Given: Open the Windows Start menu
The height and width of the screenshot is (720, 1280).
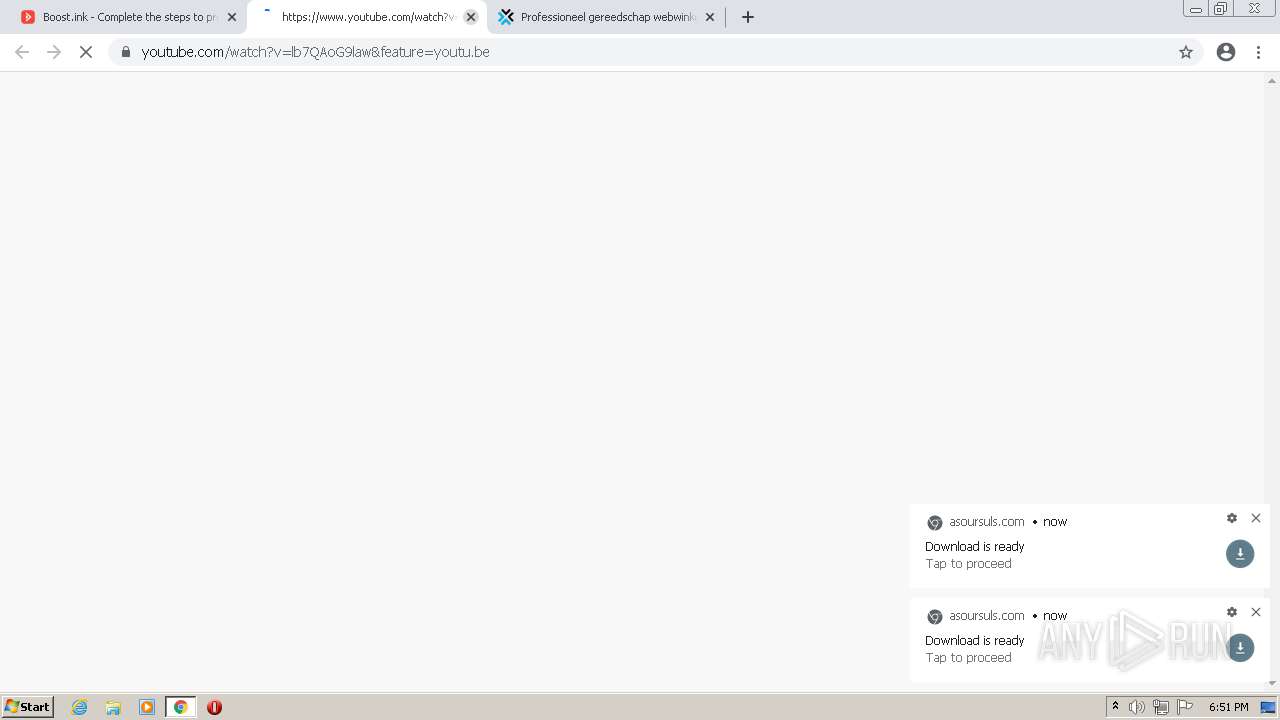Looking at the screenshot, I should coord(28,707).
